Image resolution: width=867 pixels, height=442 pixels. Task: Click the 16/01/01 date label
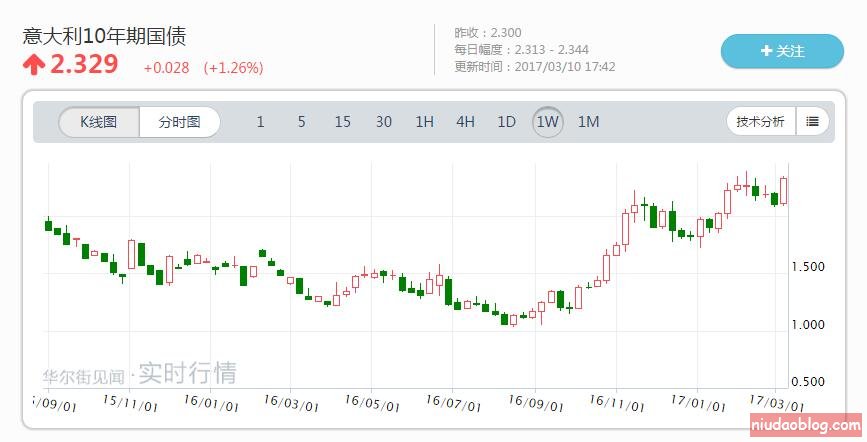[211, 403]
